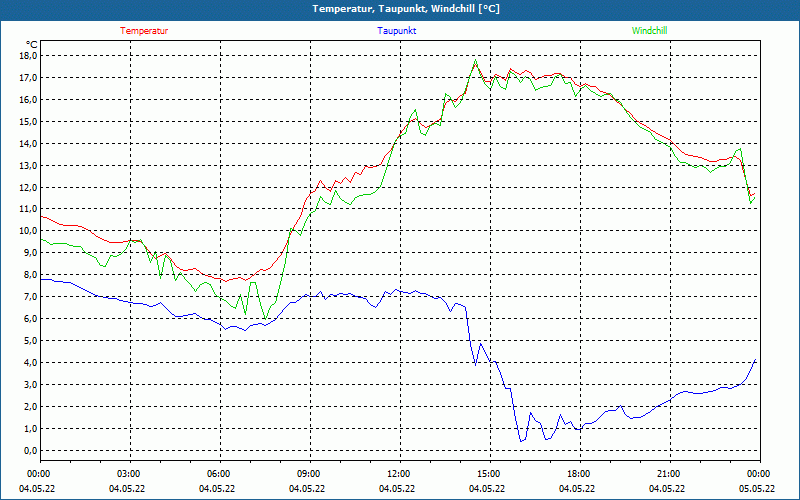Click the 03:00 time axis label
The image size is (800, 500).
pyautogui.click(x=127, y=474)
